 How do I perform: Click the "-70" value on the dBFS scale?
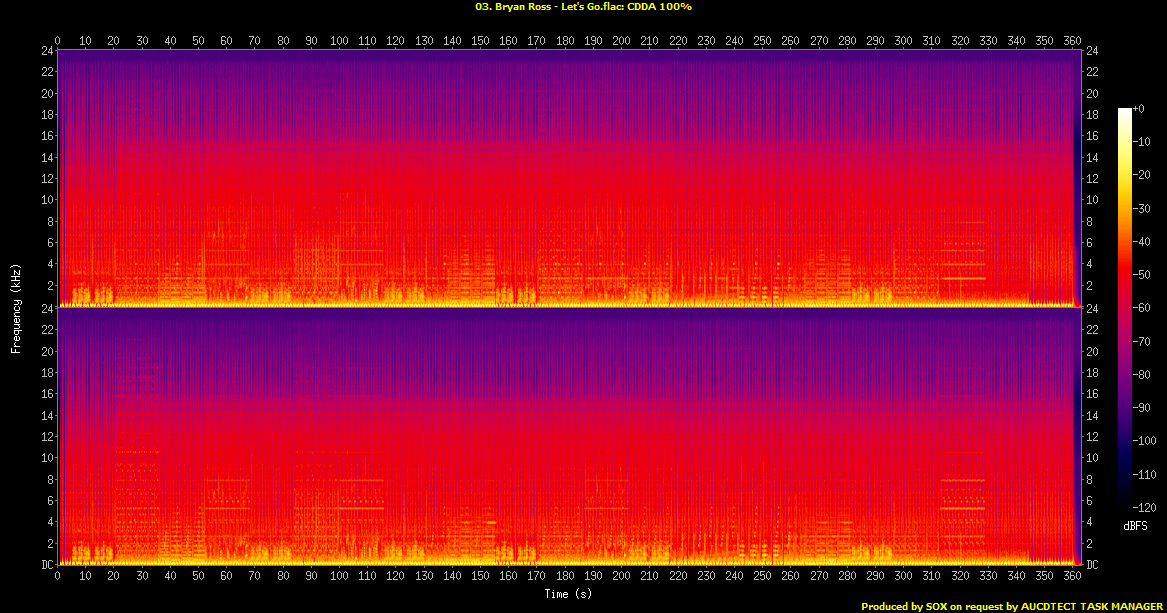click(1142, 341)
